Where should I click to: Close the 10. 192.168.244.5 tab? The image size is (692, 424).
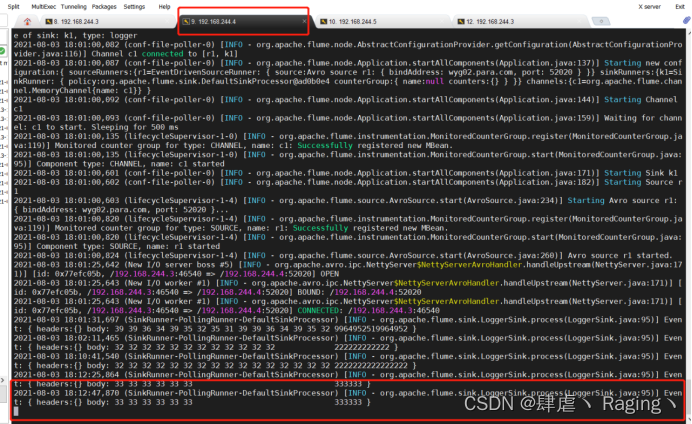pyautogui.click(x=443, y=21)
